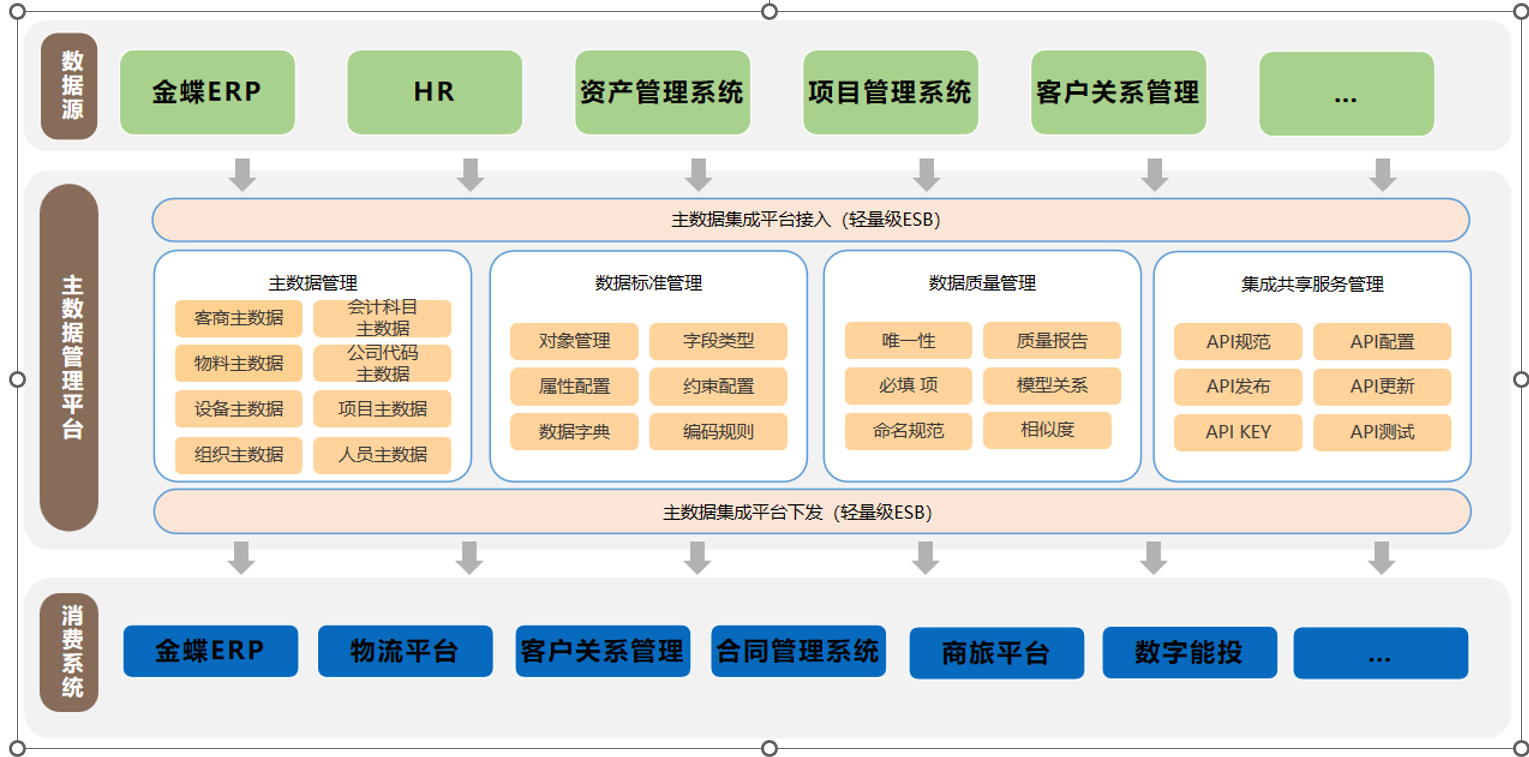
Task: Click the 编码规则 item
Action: 718,432
